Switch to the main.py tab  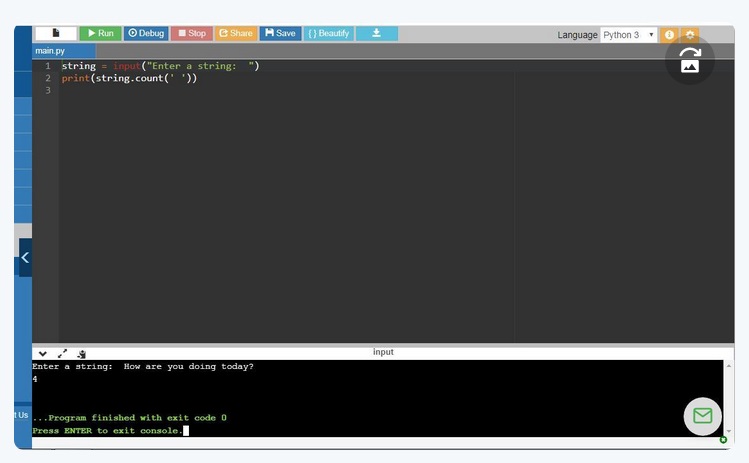[x=50, y=50]
